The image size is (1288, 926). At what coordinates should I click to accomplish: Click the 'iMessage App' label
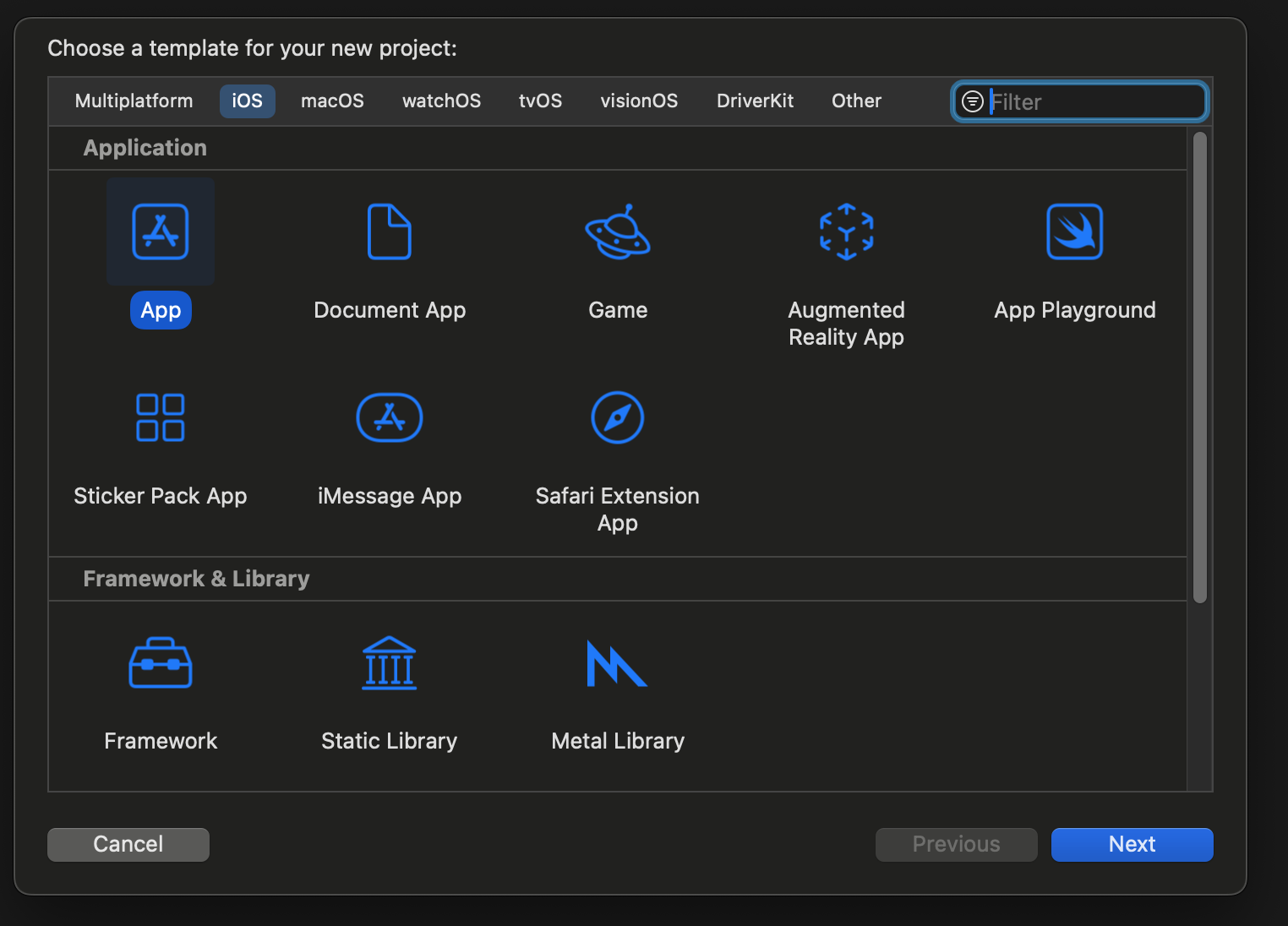(390, 496)
